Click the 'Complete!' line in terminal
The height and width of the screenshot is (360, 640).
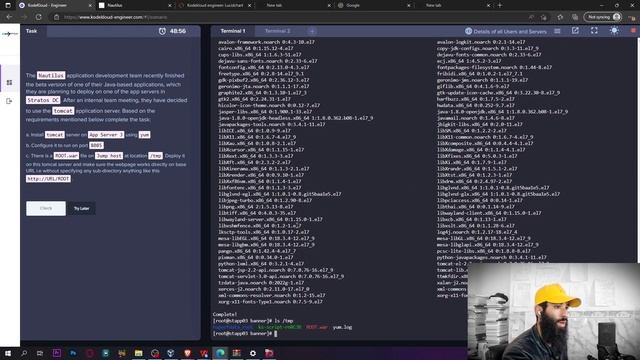tap(224, 314)
